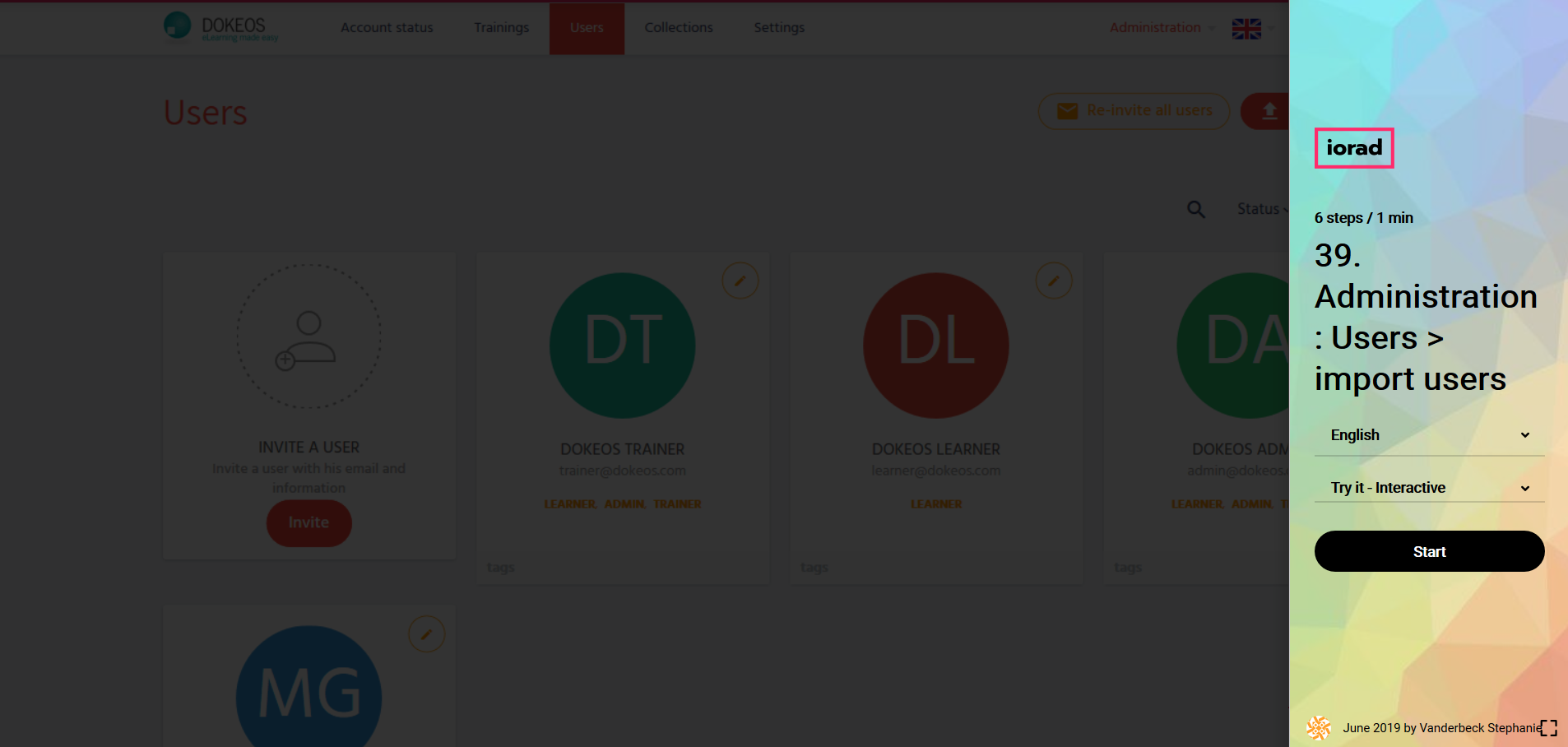Expand the English language dropdown

click(1428, 435)
